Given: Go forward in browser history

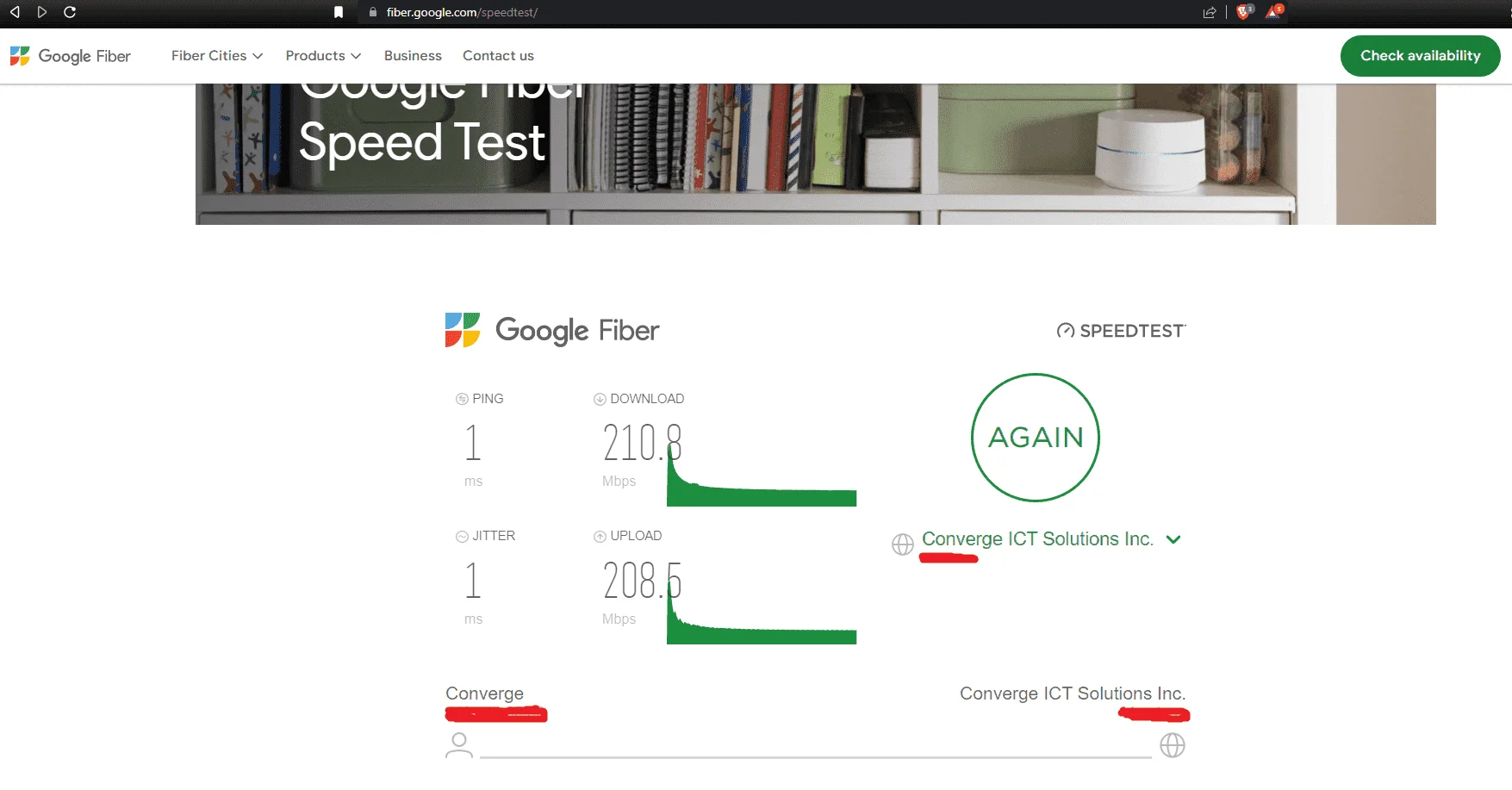Looking at the screenshot, I should click(x=41, y=12).
